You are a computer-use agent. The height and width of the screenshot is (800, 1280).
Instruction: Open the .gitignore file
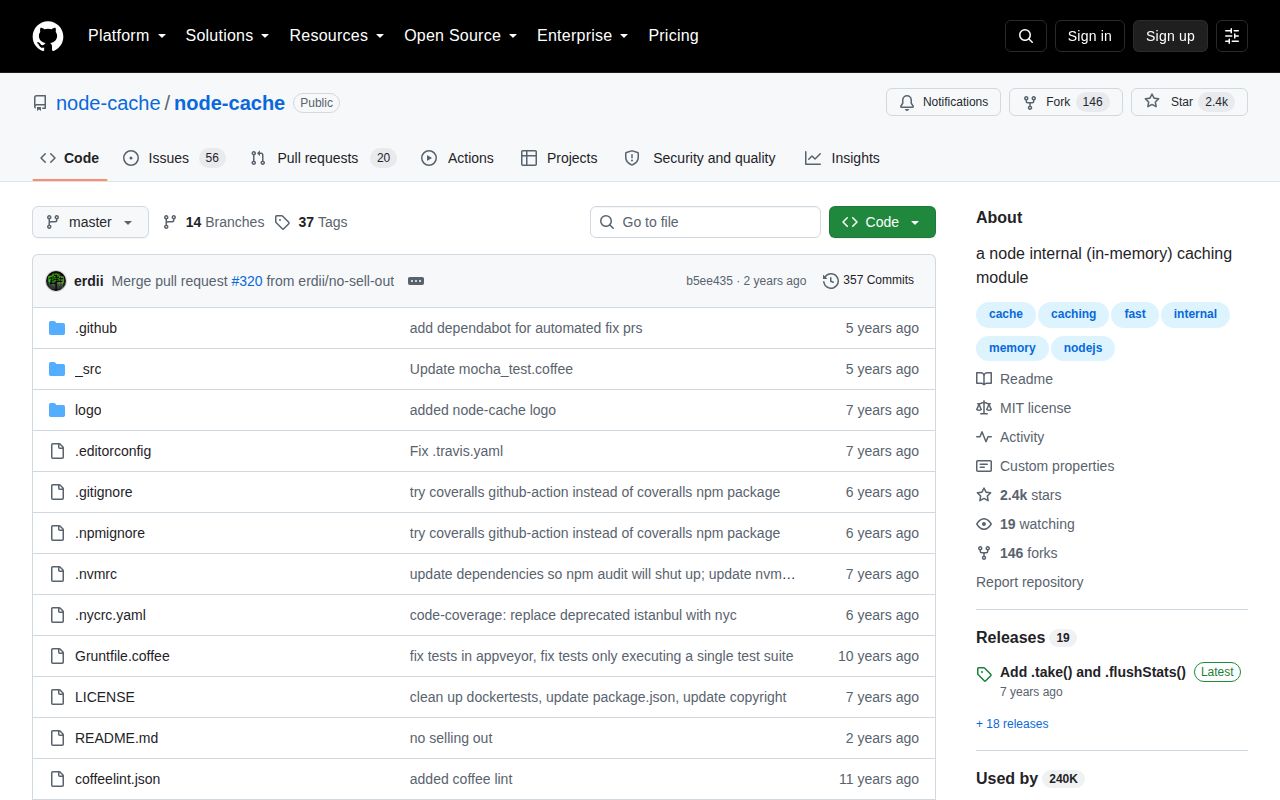pos(104,492)
